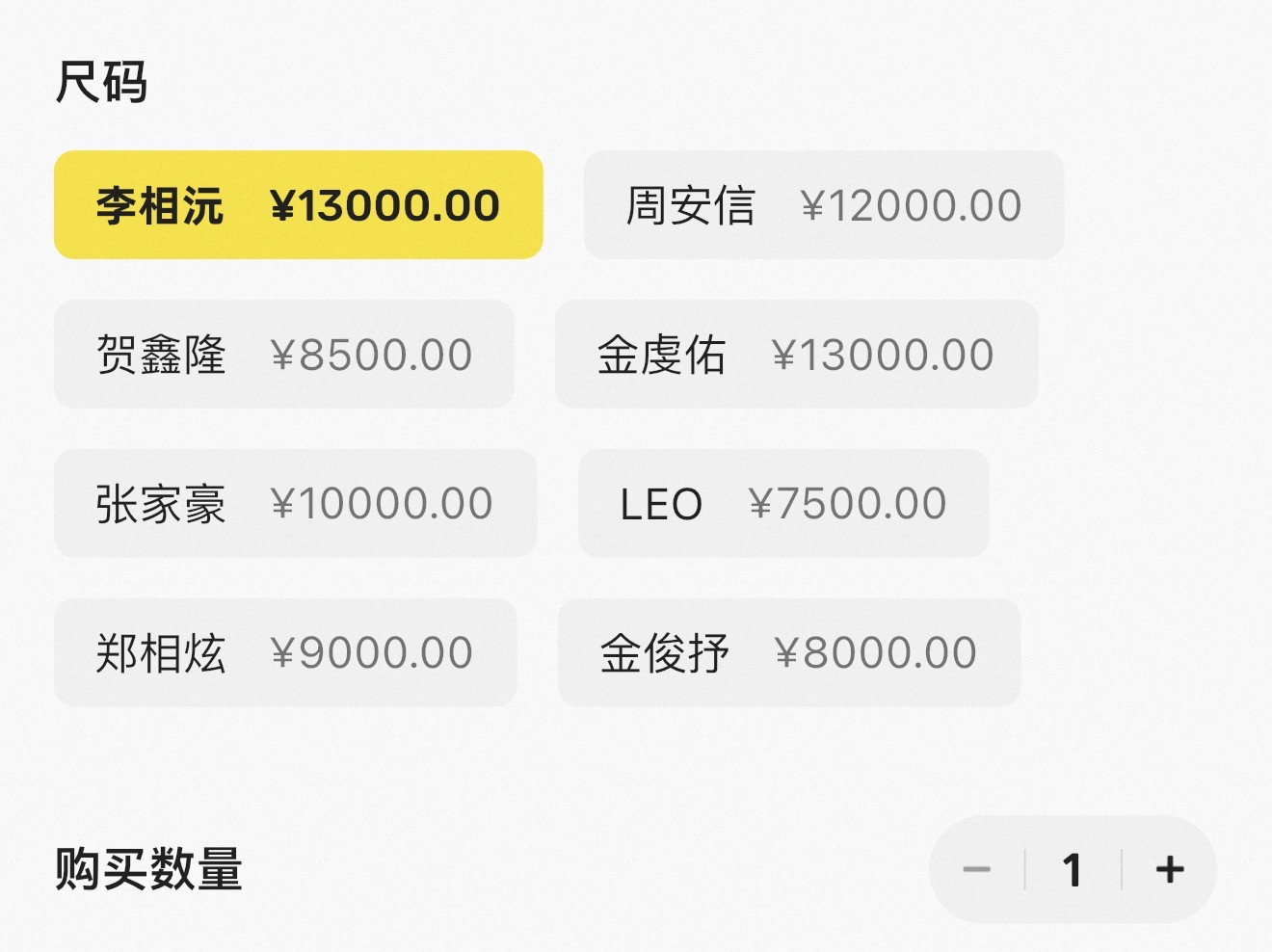Image resolution: width=1272 pixels, height=952 pixels.
Task: Click the quantity value 1 field
Action: [1073, 870]
